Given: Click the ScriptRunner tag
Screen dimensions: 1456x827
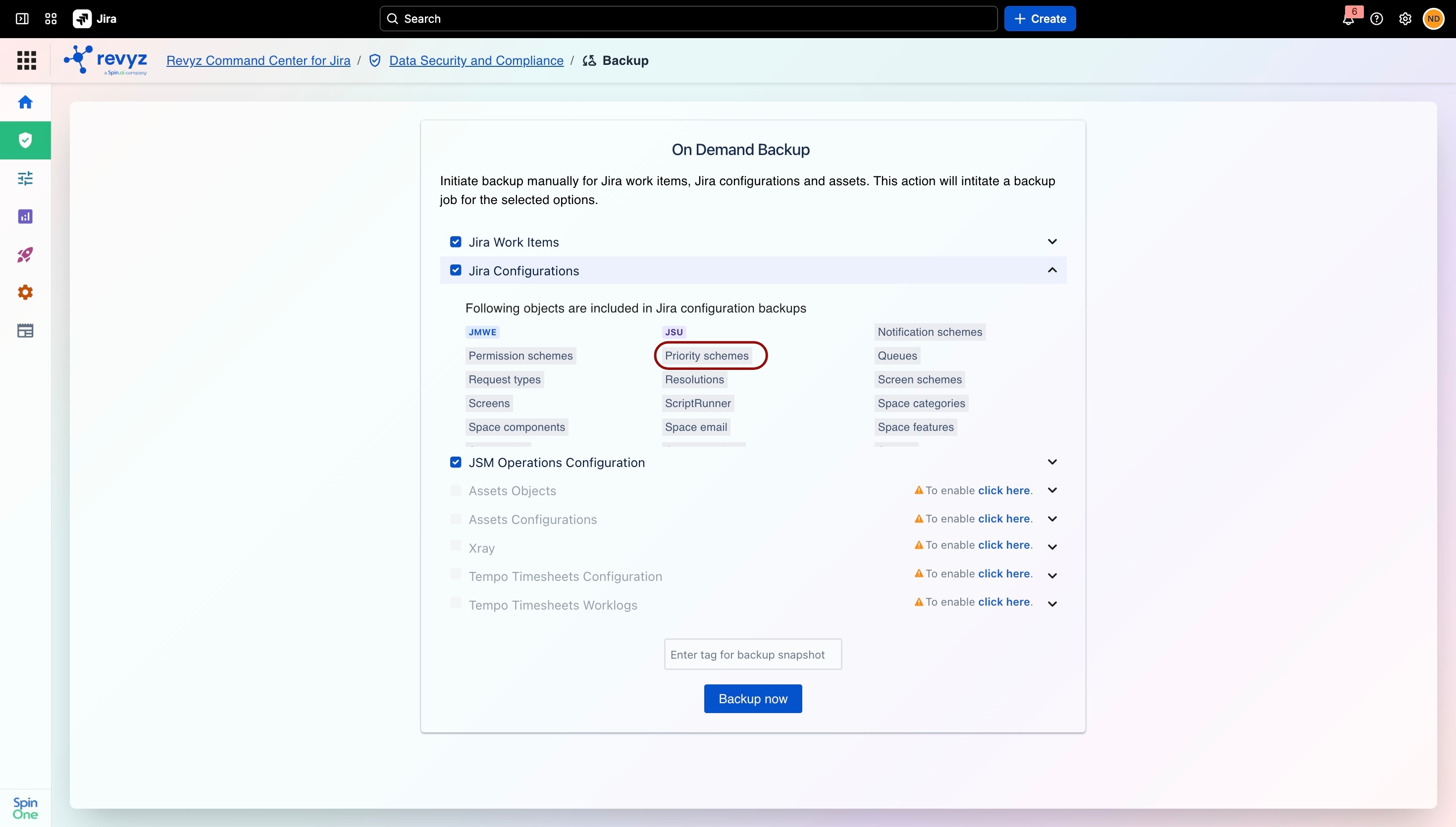Looking at the screenshot, I should [698, 403].
